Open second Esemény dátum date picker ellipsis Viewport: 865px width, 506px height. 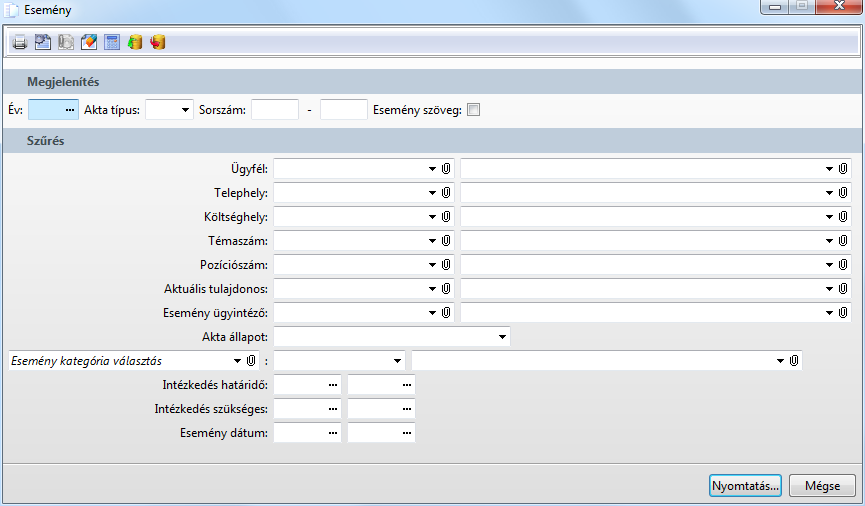(407, 433)
